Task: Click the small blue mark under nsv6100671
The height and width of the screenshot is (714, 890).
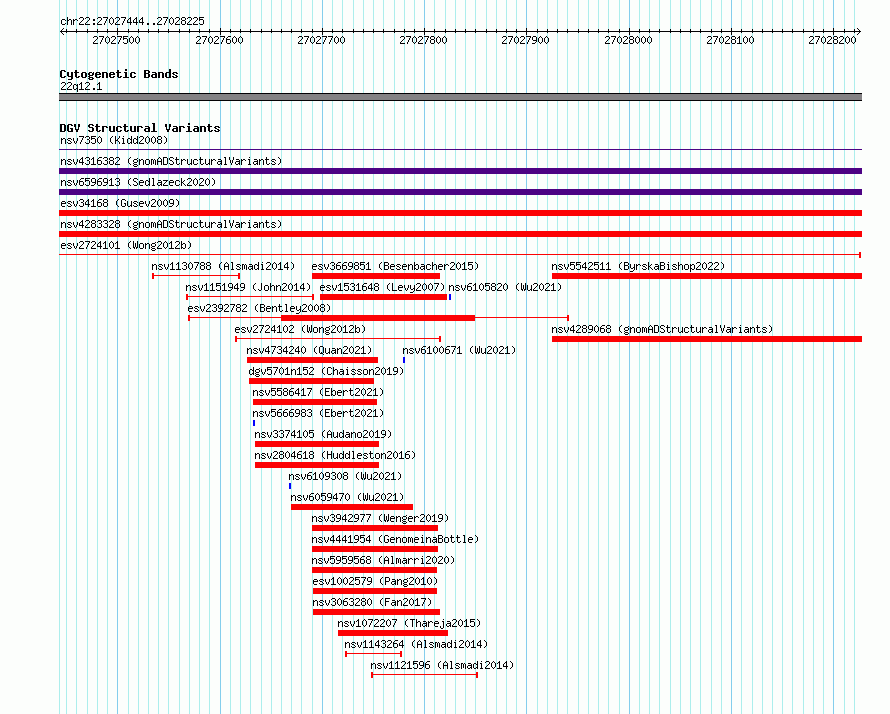Action: tap(404, 360)
